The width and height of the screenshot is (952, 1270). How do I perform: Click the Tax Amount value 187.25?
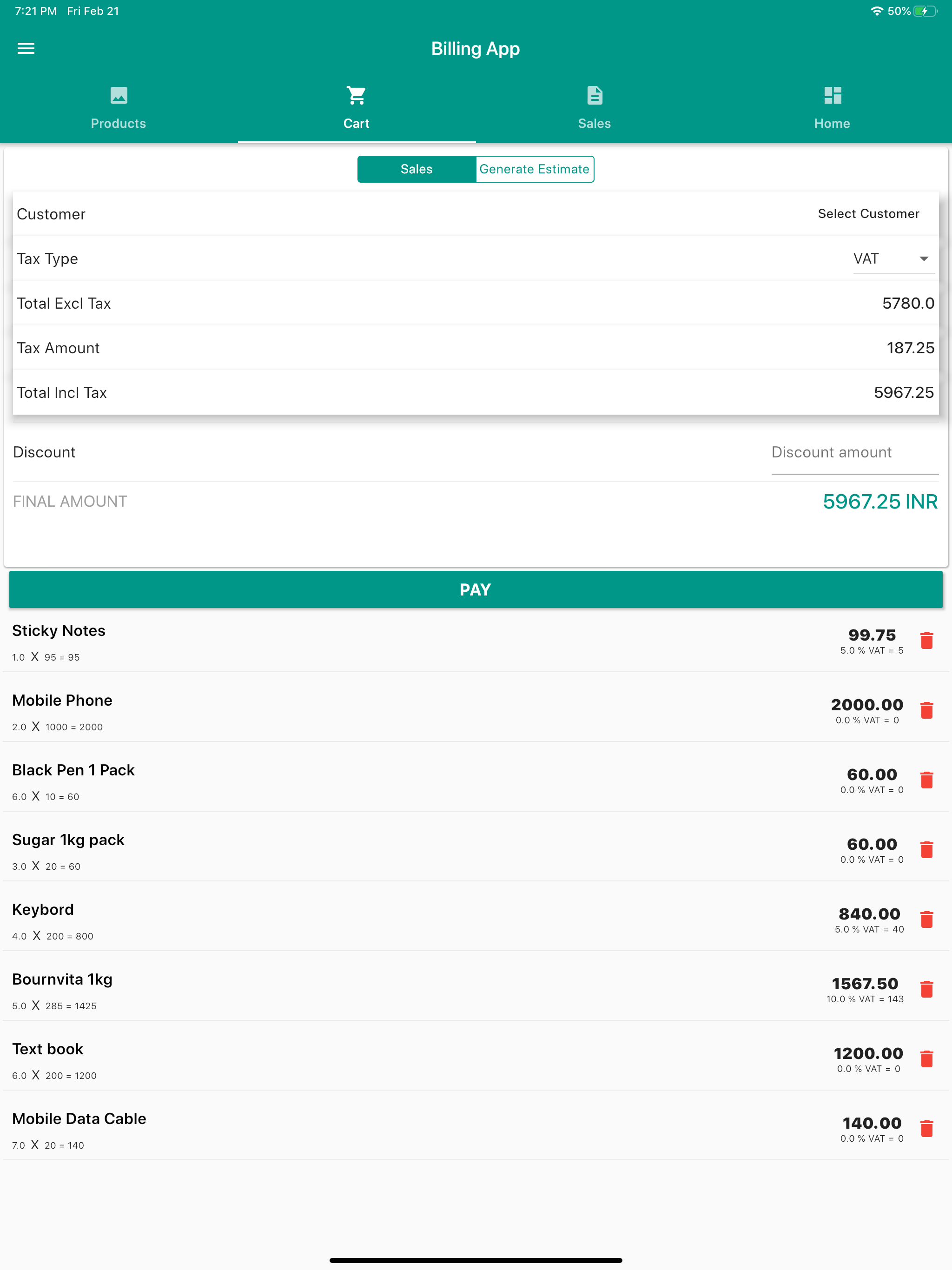pos(911,348)
